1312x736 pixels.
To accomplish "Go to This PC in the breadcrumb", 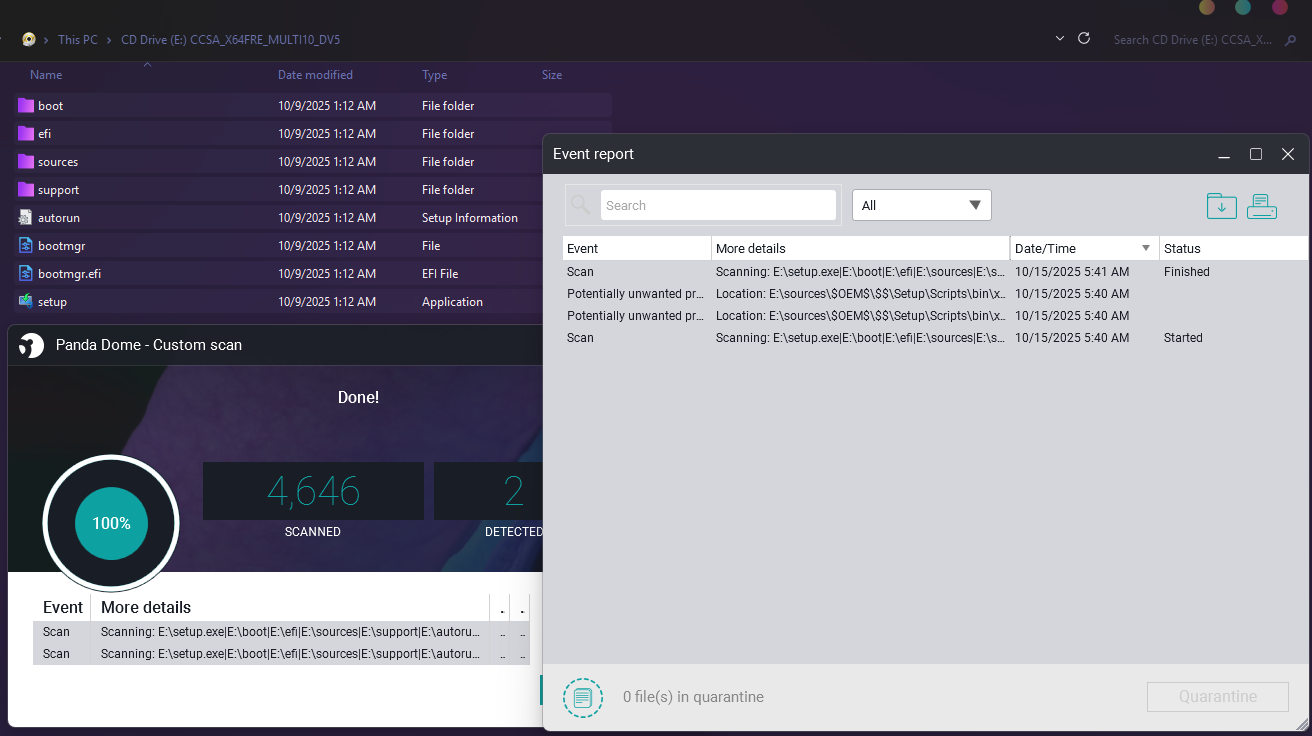I will point(78,40).
